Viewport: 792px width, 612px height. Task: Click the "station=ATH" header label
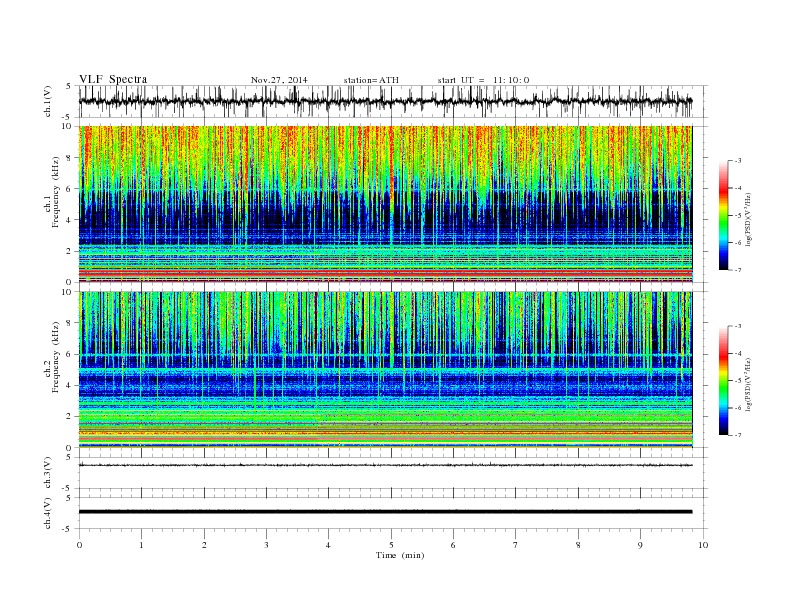pos(371,80)
